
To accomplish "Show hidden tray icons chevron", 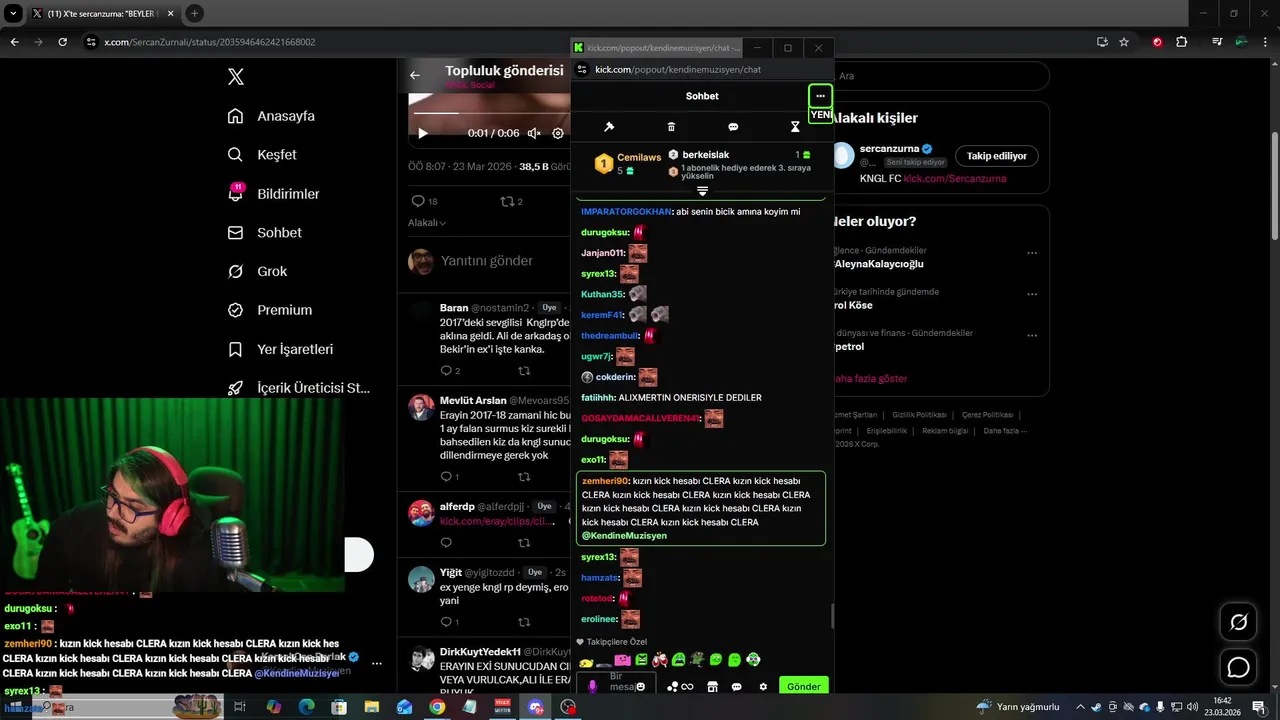I will coord(1080,707).
